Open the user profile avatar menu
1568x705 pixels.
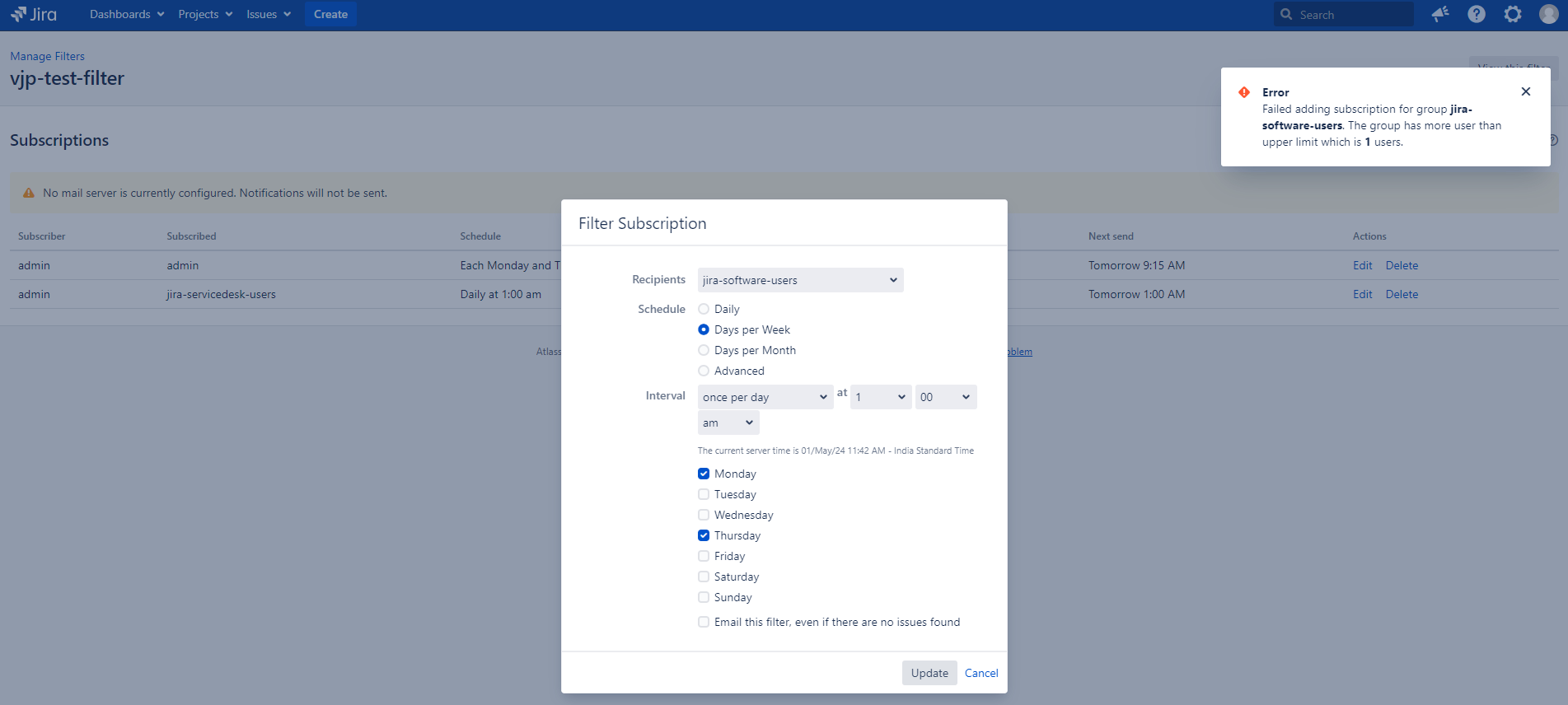pyautogui.click(x=1548, y=14)
